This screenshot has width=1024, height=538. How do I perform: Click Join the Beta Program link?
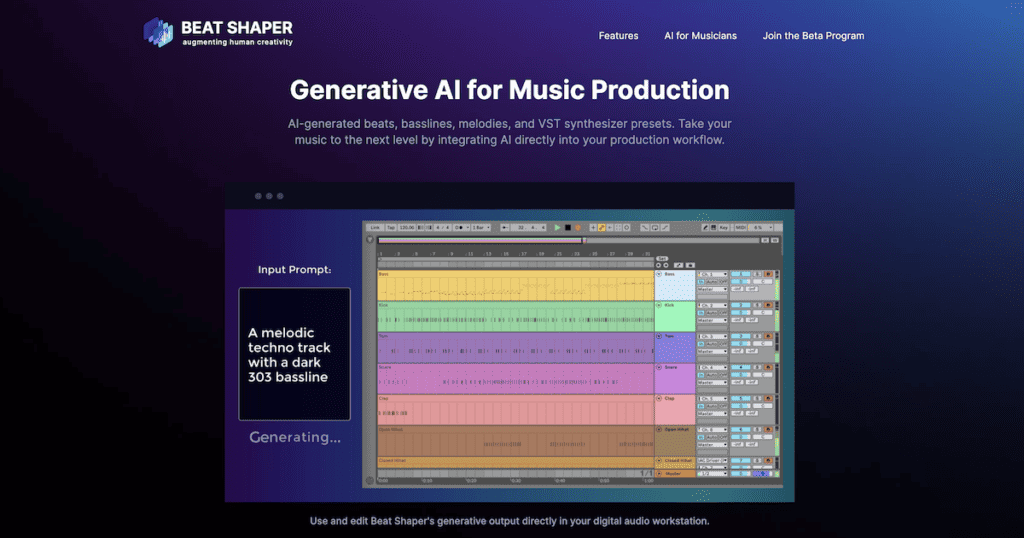[x=813, y=36]
